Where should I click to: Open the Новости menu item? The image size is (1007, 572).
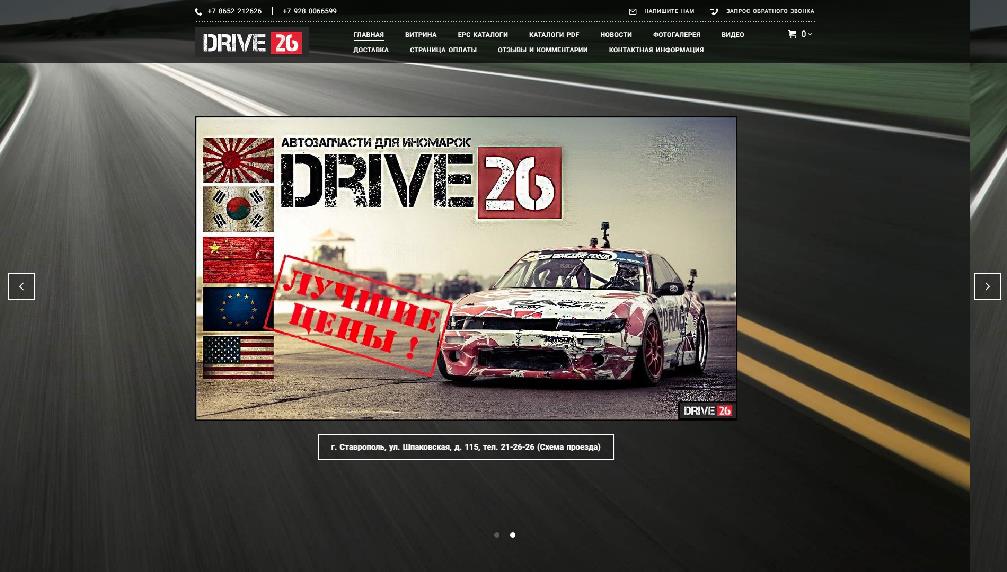(616, 35)
